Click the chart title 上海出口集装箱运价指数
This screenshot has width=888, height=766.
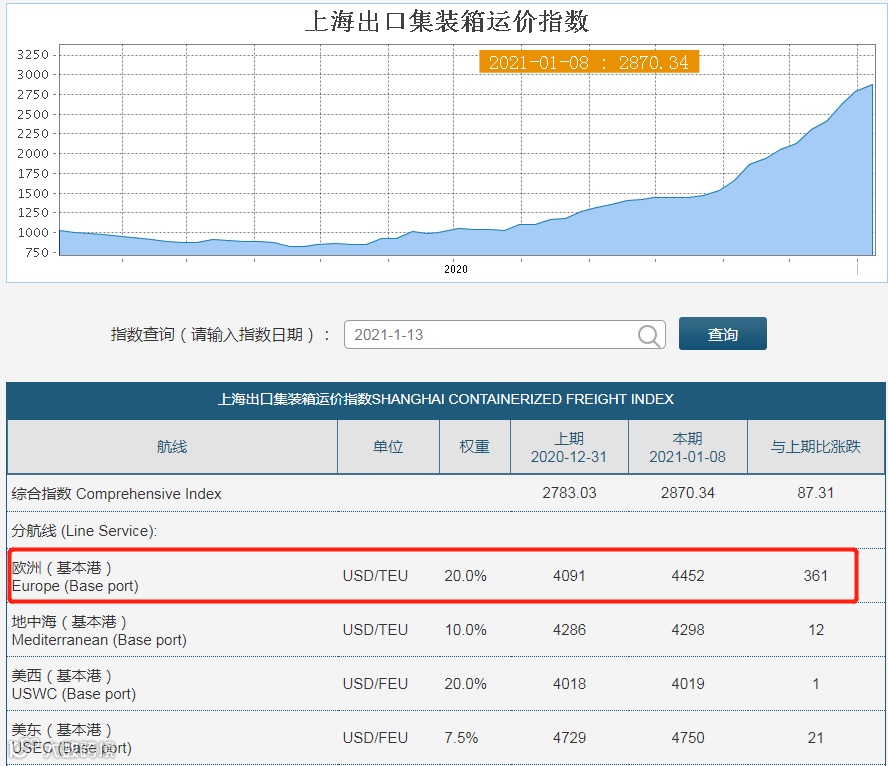pyautogui.click(x=447, y=22)
